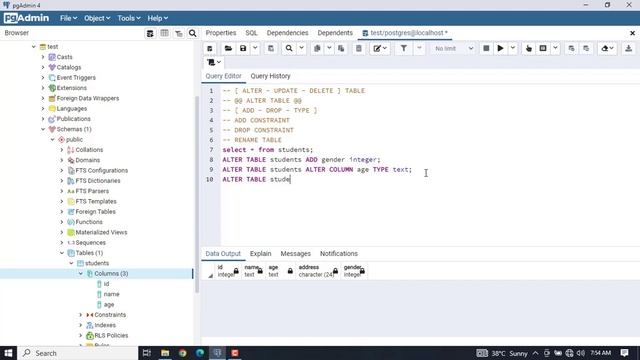Click the Explain Analyze icon
640x360 pixels.
coord(543,48)
